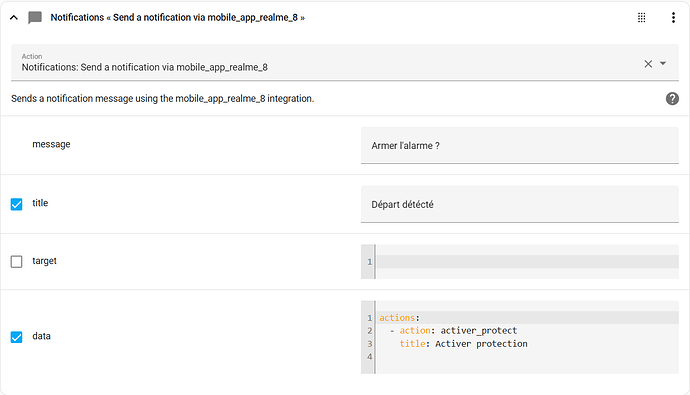Click empty line 4 in data editor
Viewport: 690px width, 395px height.
(x=527, y=357)
